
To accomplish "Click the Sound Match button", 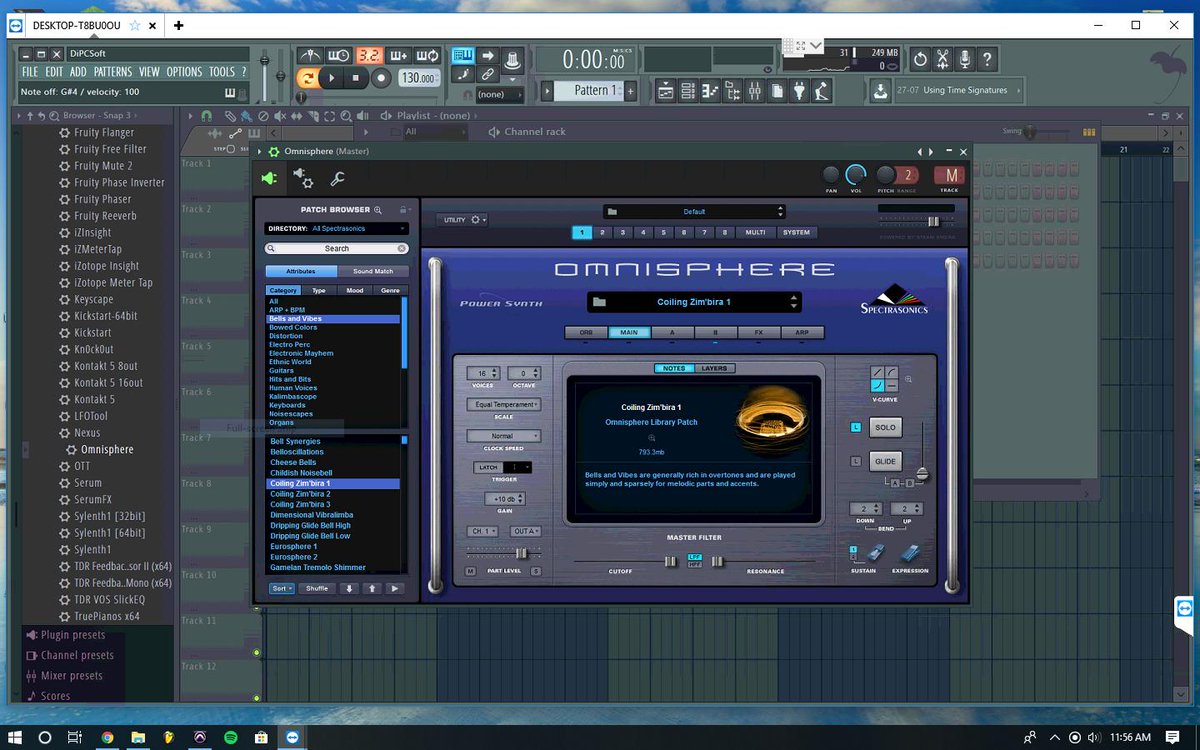I will [x=373, y=271].
